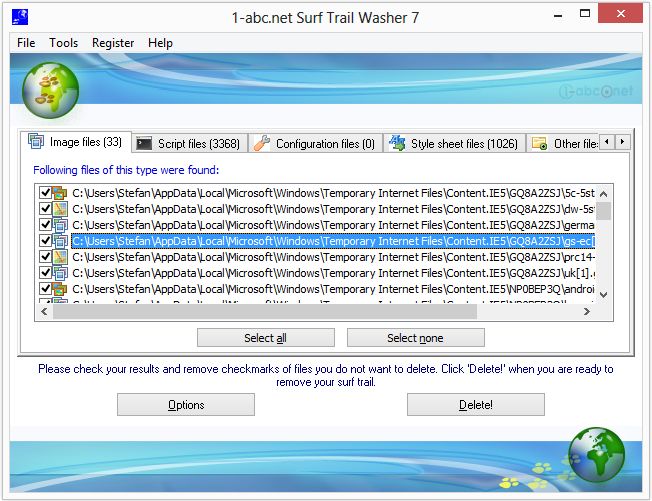Click image icon of androi file

pos(59,289)
